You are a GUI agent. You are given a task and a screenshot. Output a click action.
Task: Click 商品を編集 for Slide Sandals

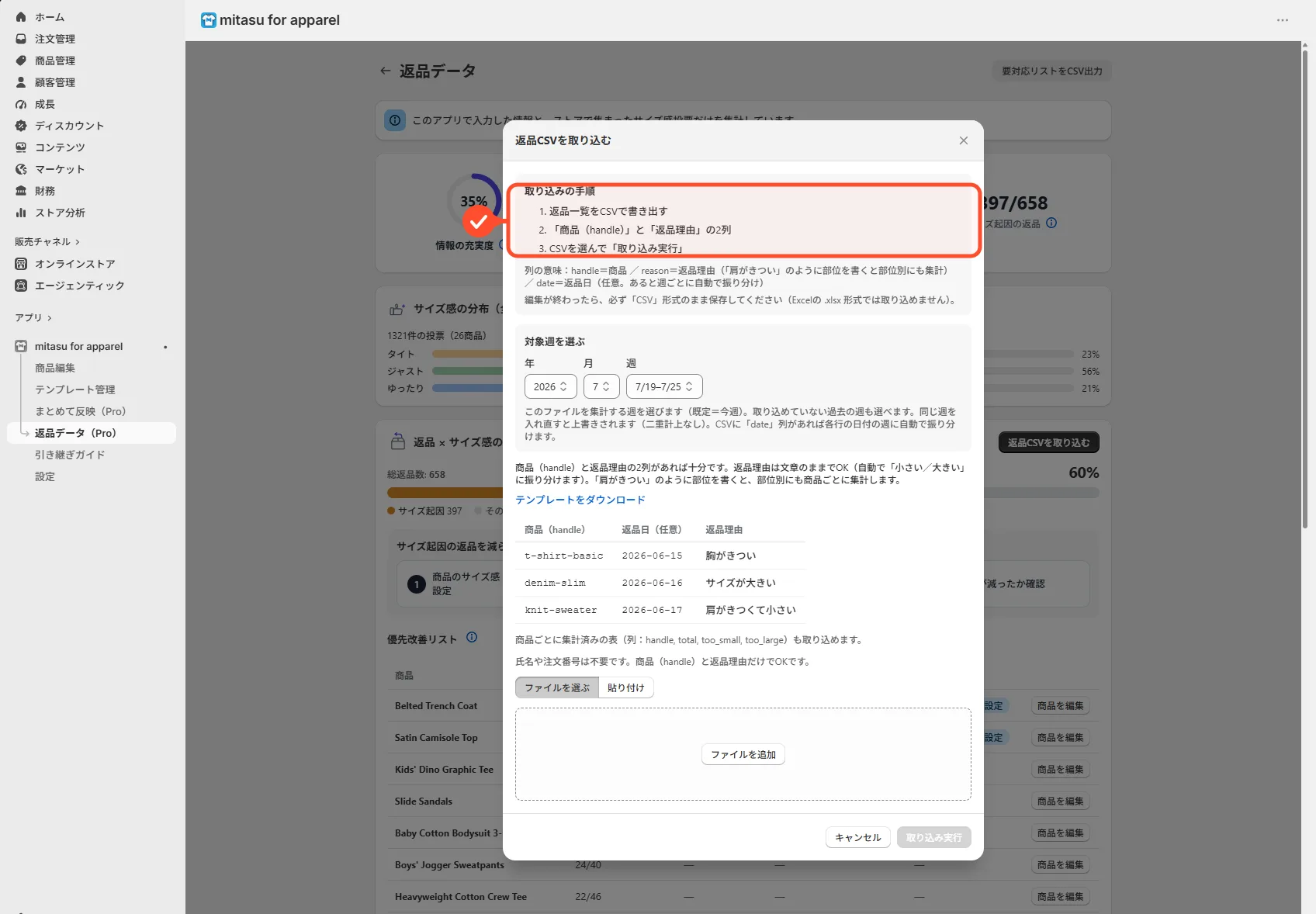point(1061,801)
